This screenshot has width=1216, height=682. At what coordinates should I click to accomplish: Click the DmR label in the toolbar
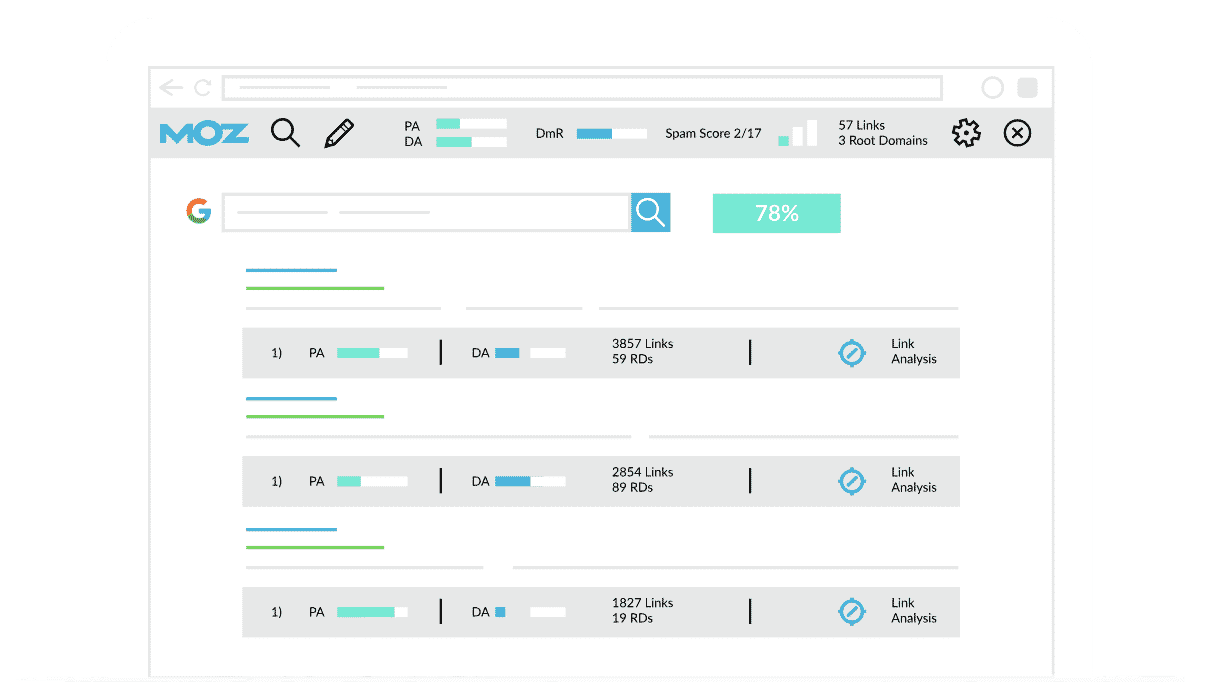(x=549, y=133)
